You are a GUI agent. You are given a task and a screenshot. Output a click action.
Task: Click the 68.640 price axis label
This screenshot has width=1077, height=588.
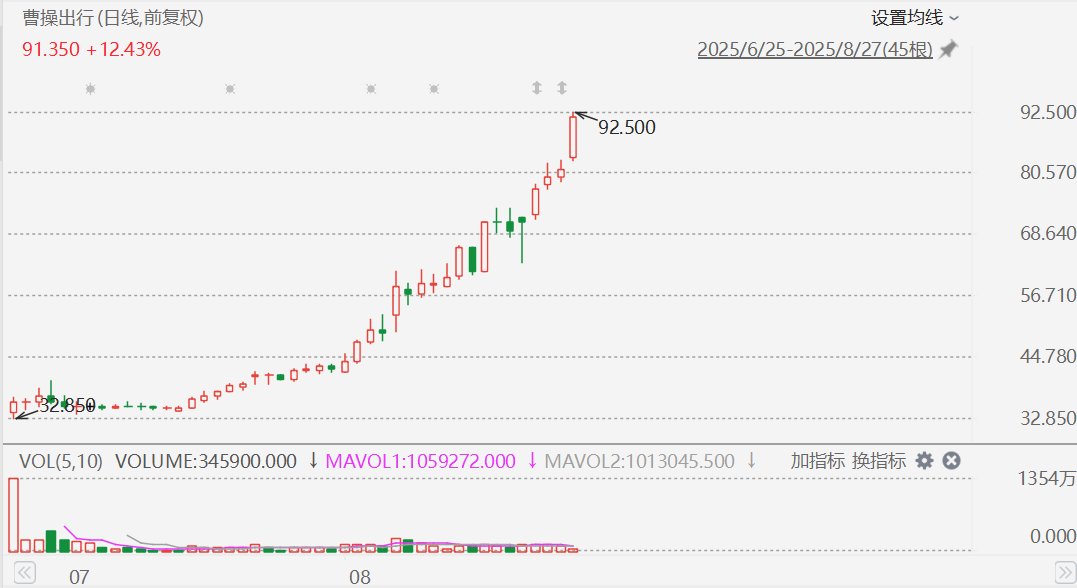1048,234
